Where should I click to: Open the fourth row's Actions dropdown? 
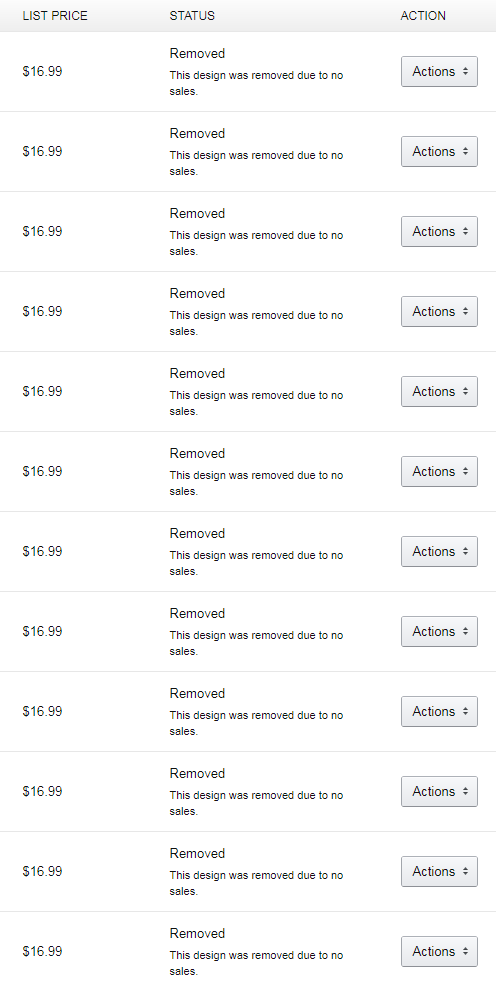pos(439,312)
